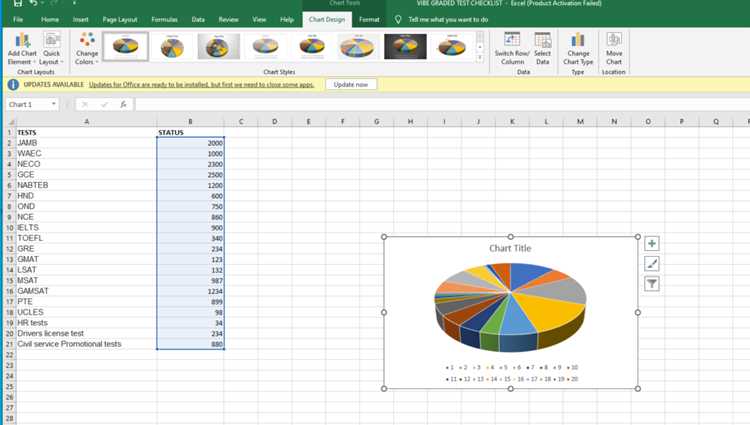This screenshot has width=750, height=425.
Task: Click the Undo arrow icon
Action: tap(33, 3)
